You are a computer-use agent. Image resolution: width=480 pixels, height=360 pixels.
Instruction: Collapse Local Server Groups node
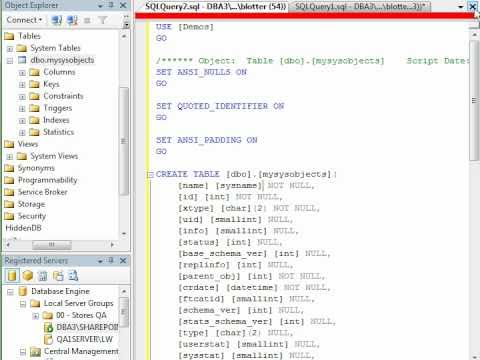pyautogui.click(x=23, y=304)
